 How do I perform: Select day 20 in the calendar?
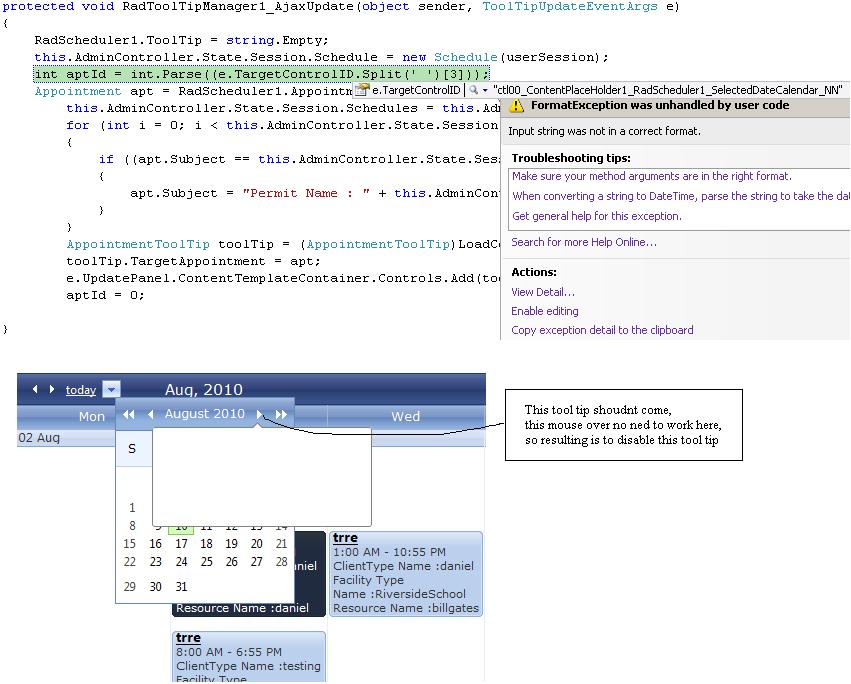pos(257,543)
